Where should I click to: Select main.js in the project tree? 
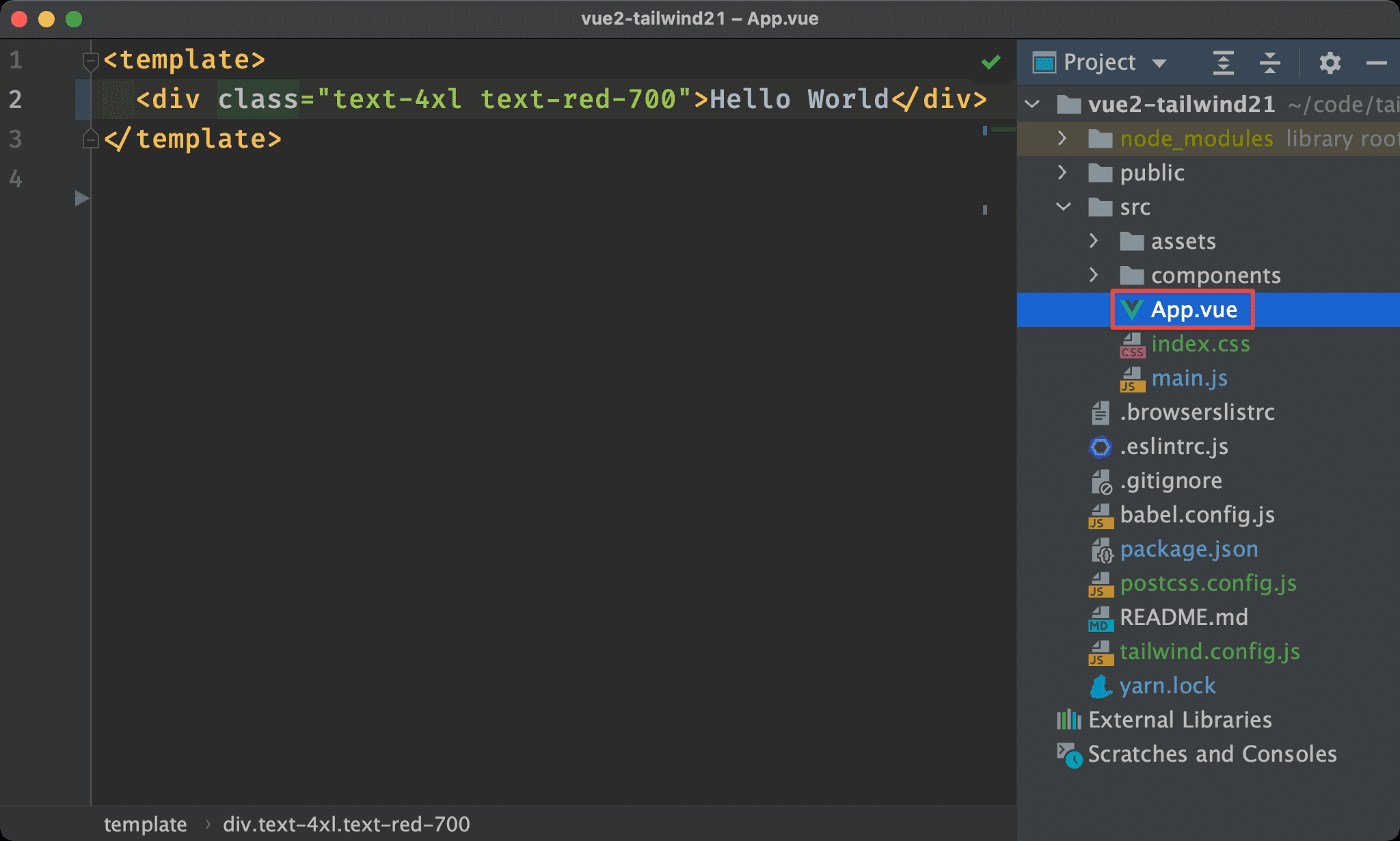tap(1189, 378)
